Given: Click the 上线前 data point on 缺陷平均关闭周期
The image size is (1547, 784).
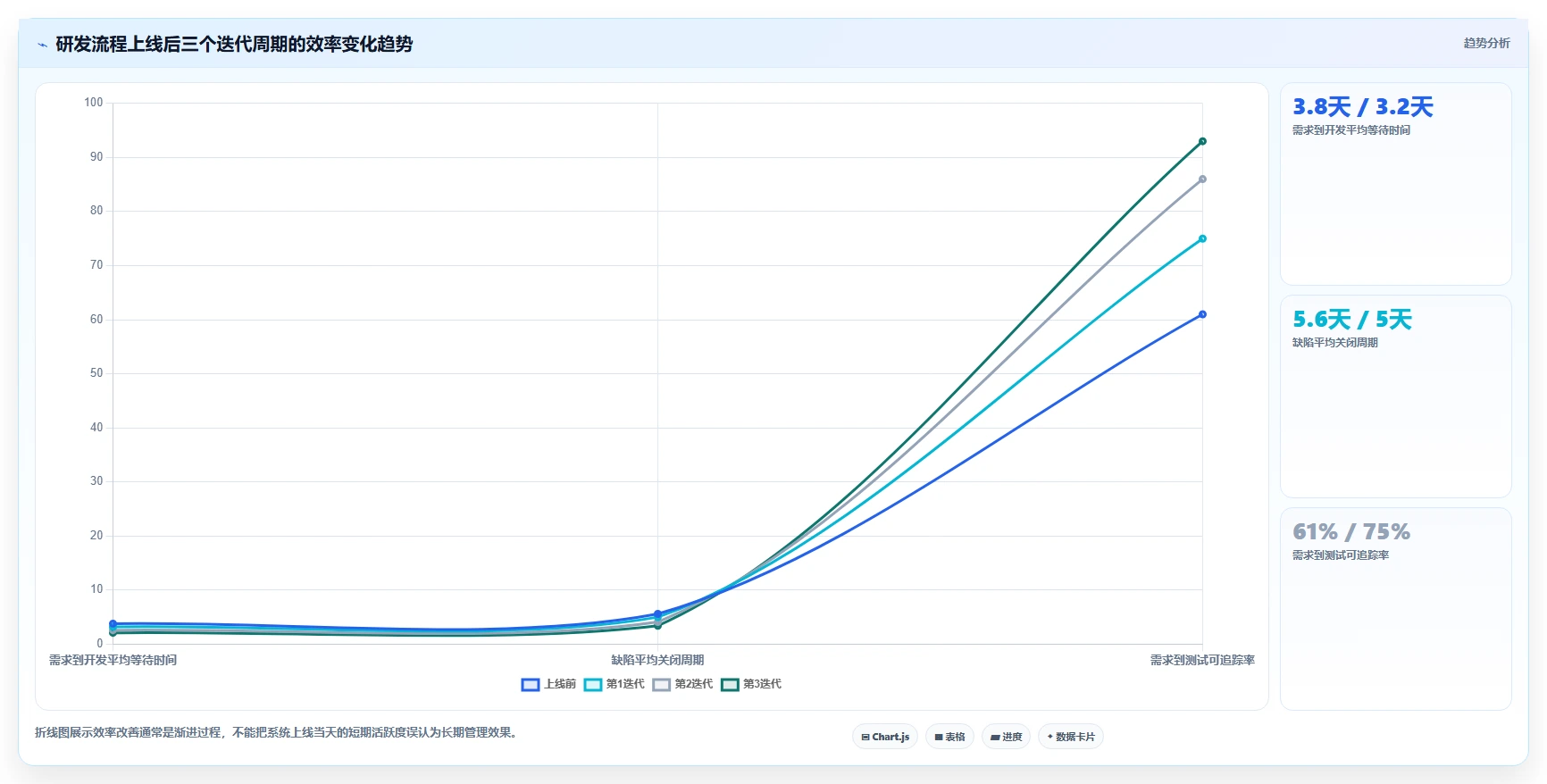Looking at the screenshot, I should pos(657,614).
